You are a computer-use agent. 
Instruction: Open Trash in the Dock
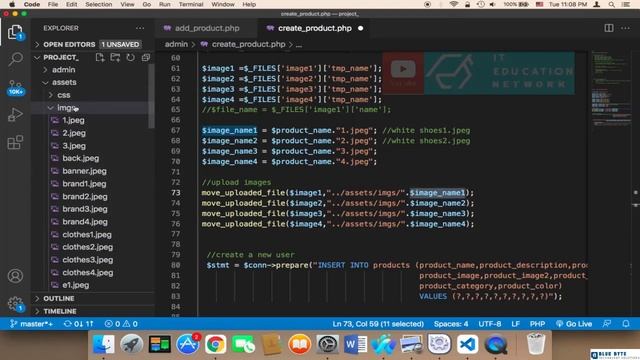536,344
